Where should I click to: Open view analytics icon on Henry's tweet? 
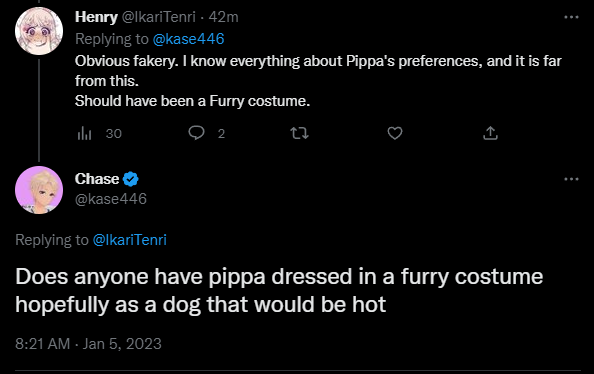tap(84, 133)
